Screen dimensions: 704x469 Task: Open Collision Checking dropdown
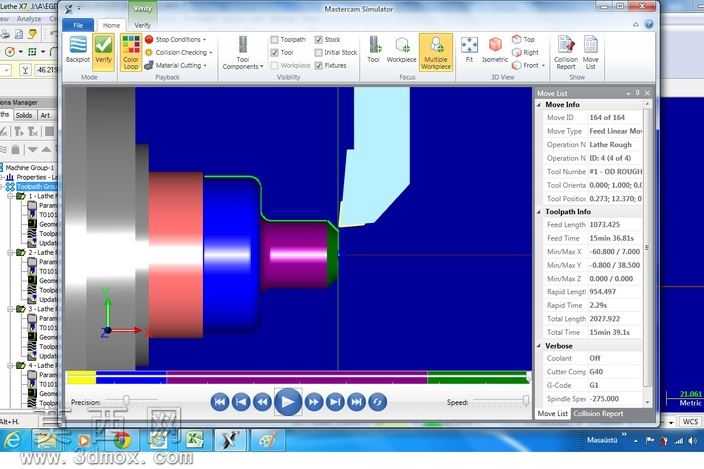tap(179, 53)
